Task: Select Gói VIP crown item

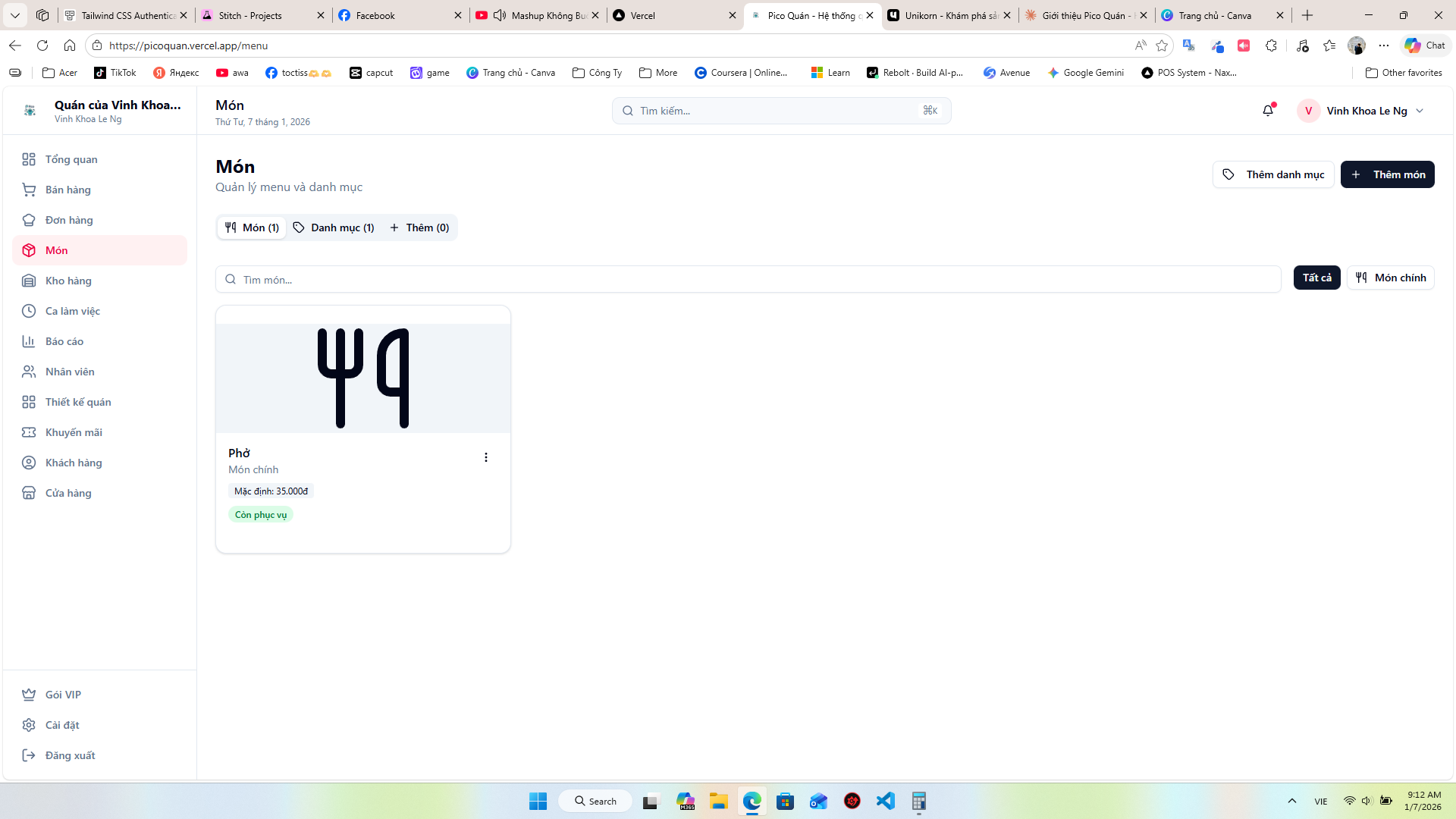Action: tap(63, 695)
